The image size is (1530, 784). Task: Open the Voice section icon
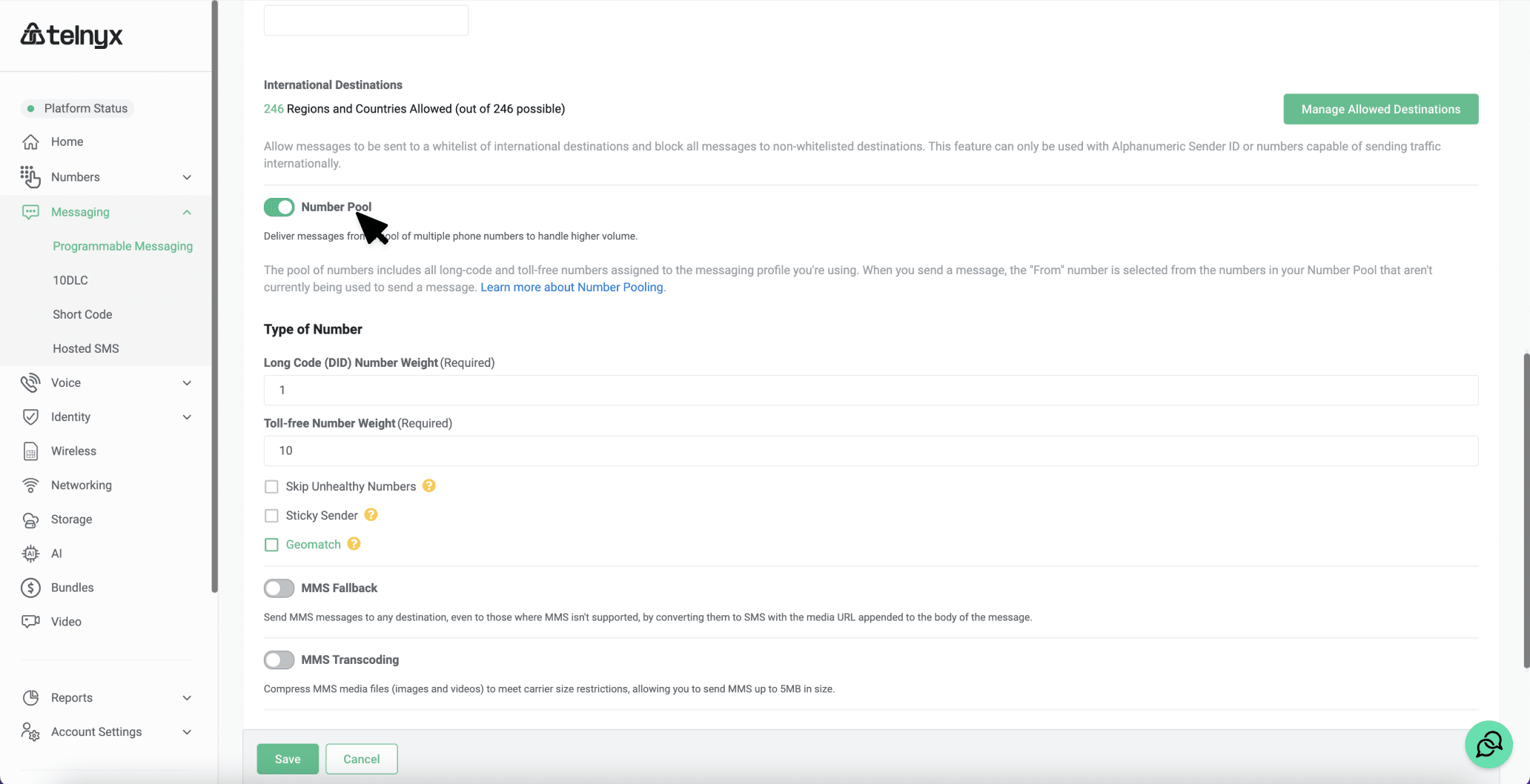tap(30, 382)
